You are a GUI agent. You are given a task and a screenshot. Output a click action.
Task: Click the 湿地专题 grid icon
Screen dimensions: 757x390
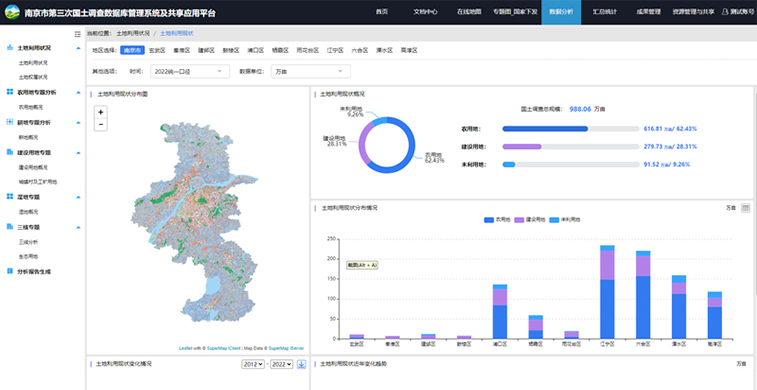coord(10,197)
